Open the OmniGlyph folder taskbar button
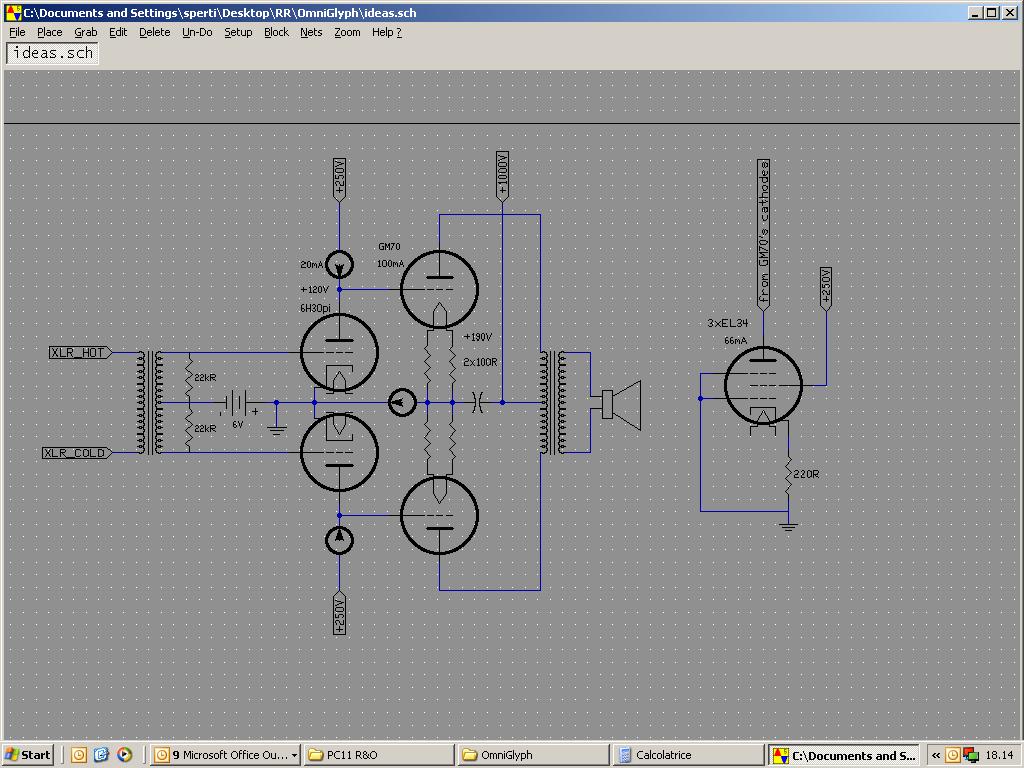1024x768 pixels. coord(533,755)
